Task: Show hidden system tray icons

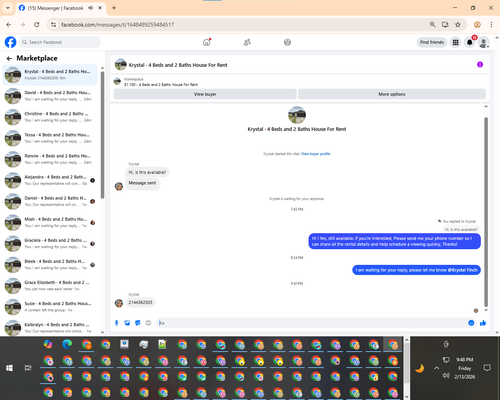Action: click(x=436, y=368)
